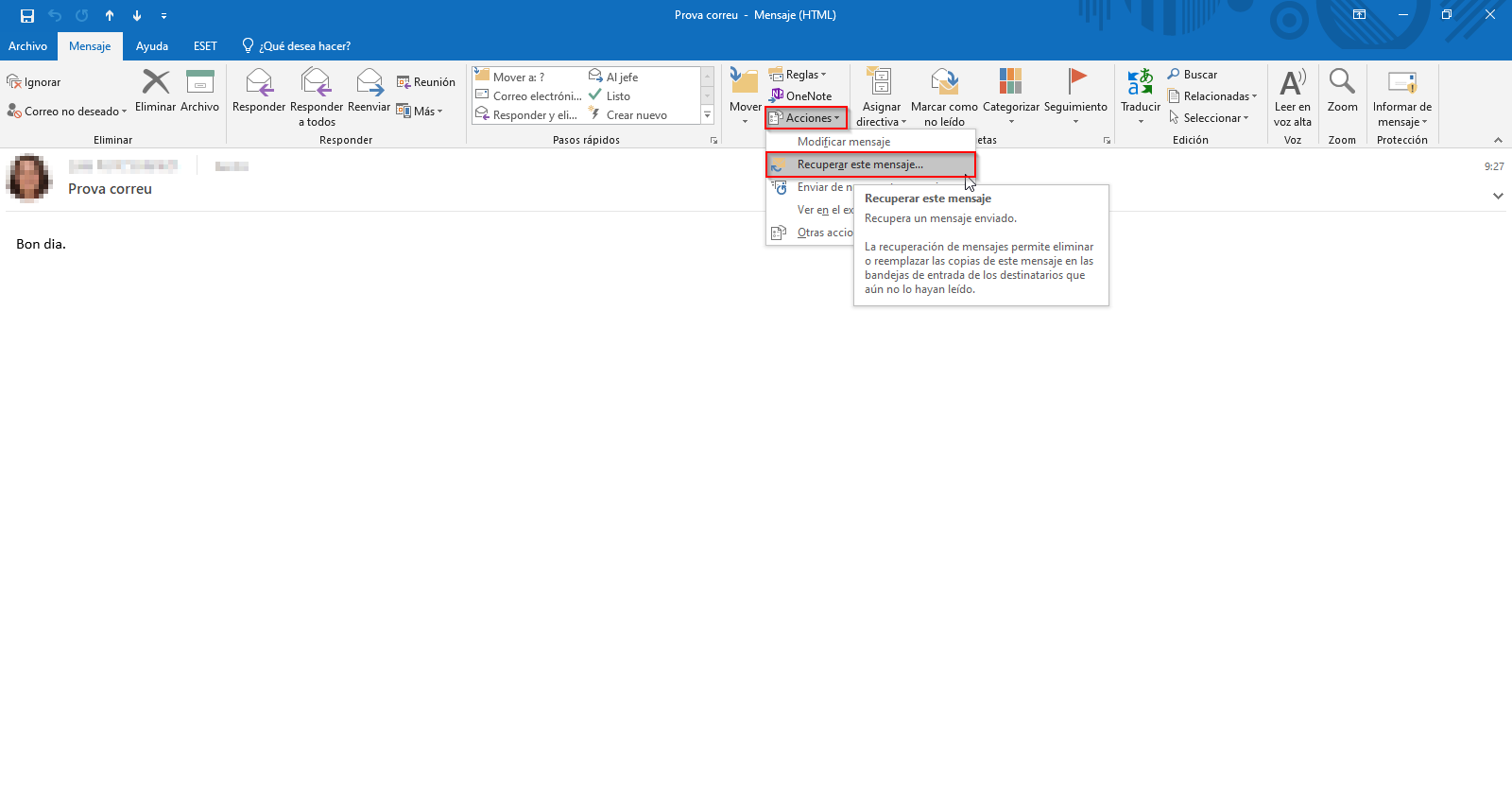
Task: Switch to the Archivo tab
Action: coord(27,46)
